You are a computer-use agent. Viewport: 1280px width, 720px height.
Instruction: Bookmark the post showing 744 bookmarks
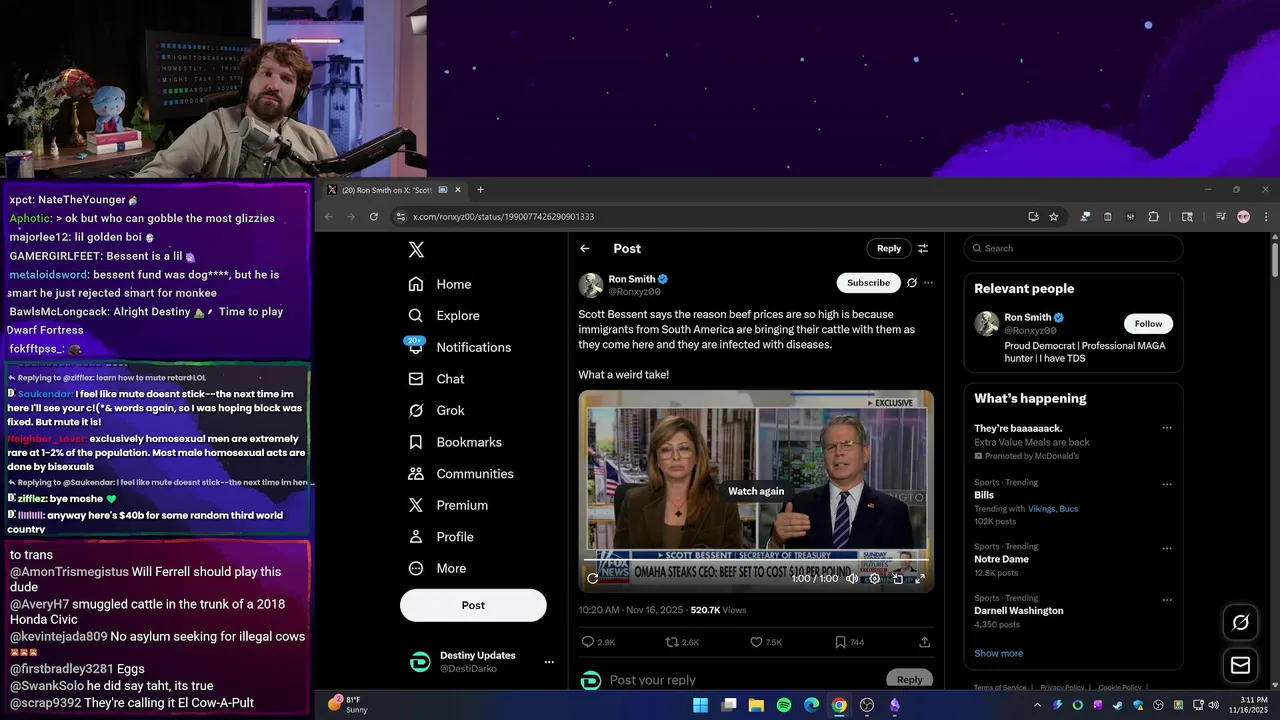pos(849,642)
